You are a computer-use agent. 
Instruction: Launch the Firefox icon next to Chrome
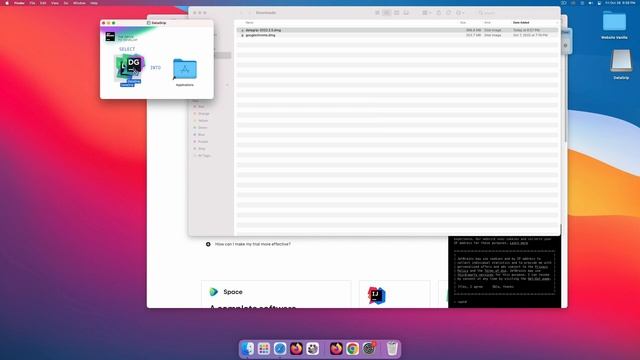coord(336,349)
